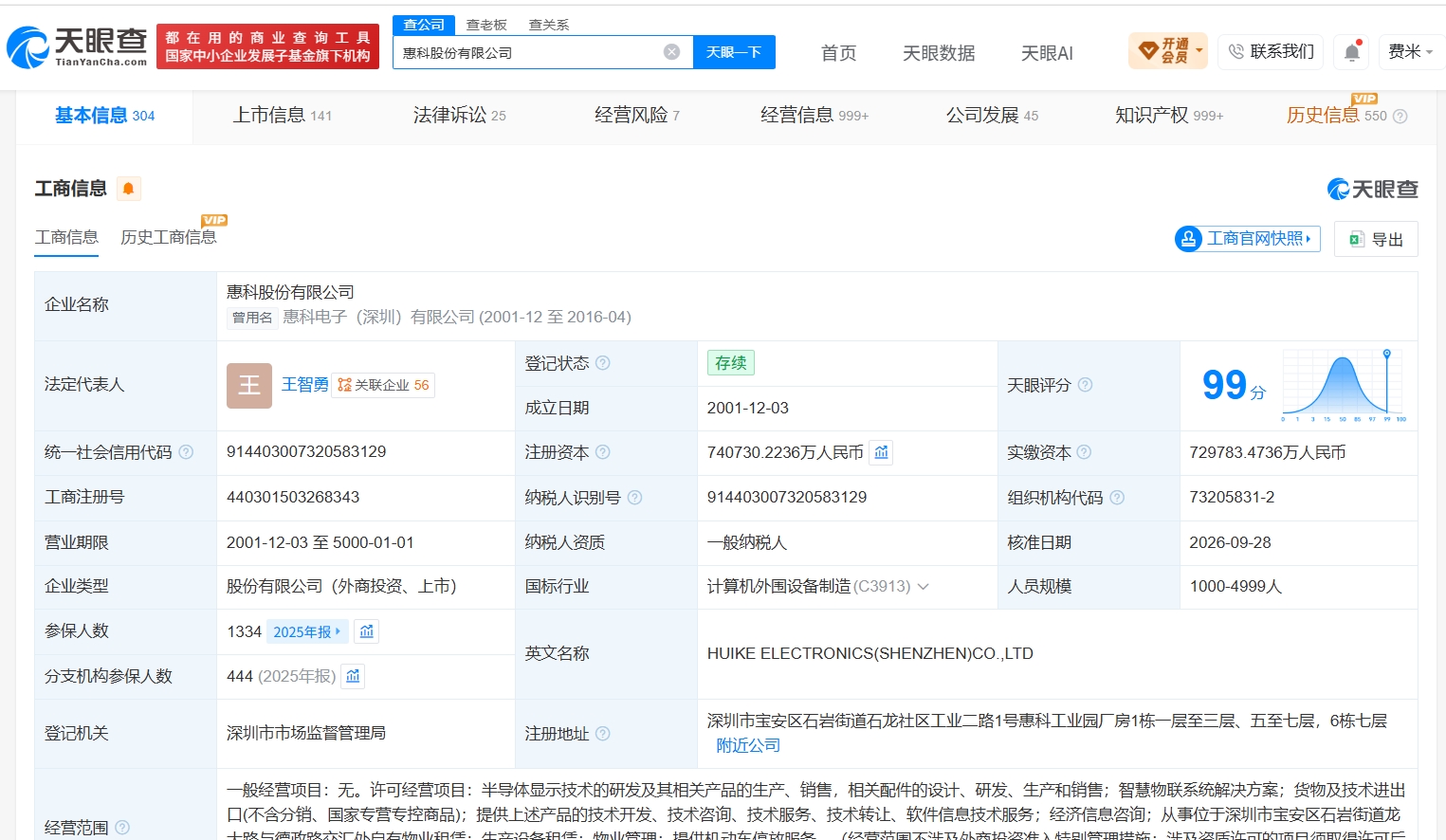Open 工商官网快照 snapshot
The width and height of the screenshot is (1446, 840).
[1247, 239]
